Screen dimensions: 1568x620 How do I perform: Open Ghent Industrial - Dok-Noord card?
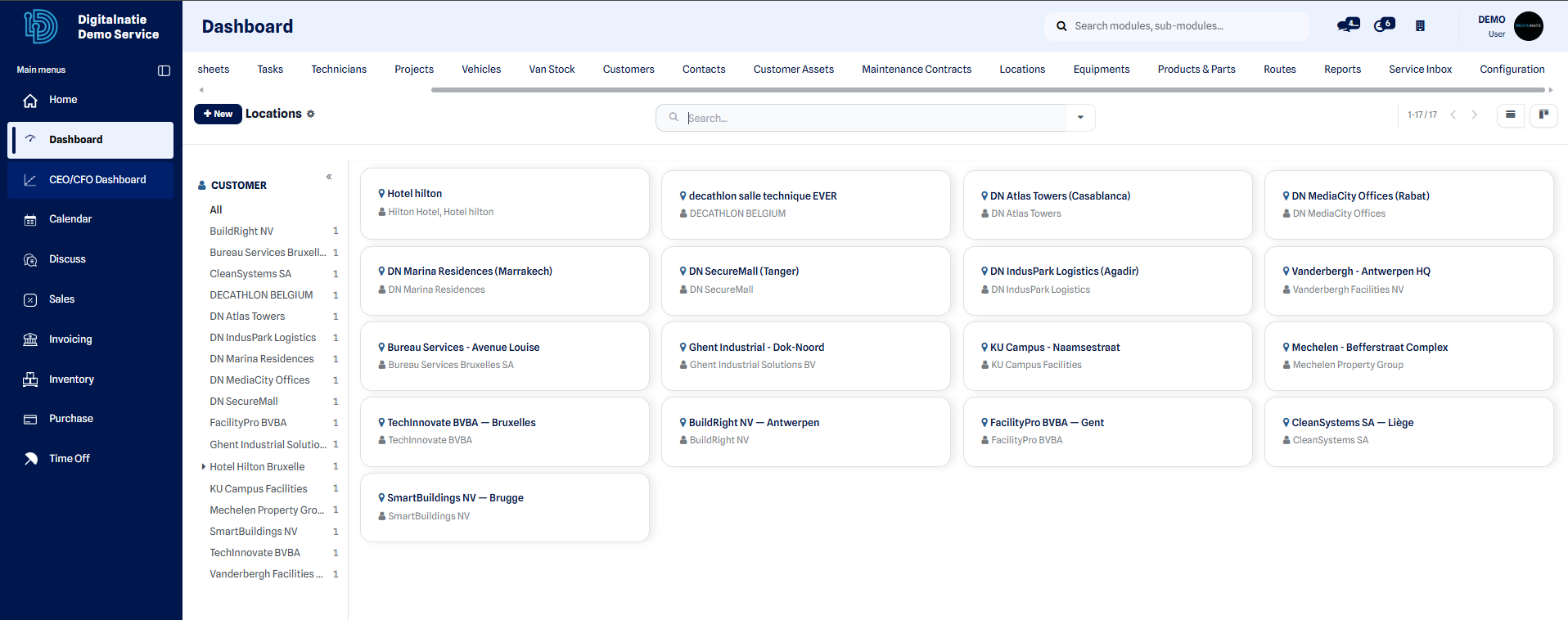point(806,356)
